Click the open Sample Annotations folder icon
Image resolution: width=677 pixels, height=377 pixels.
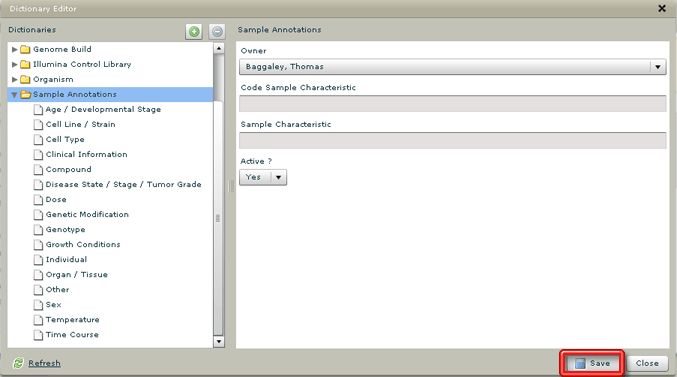tap(26, 94)
